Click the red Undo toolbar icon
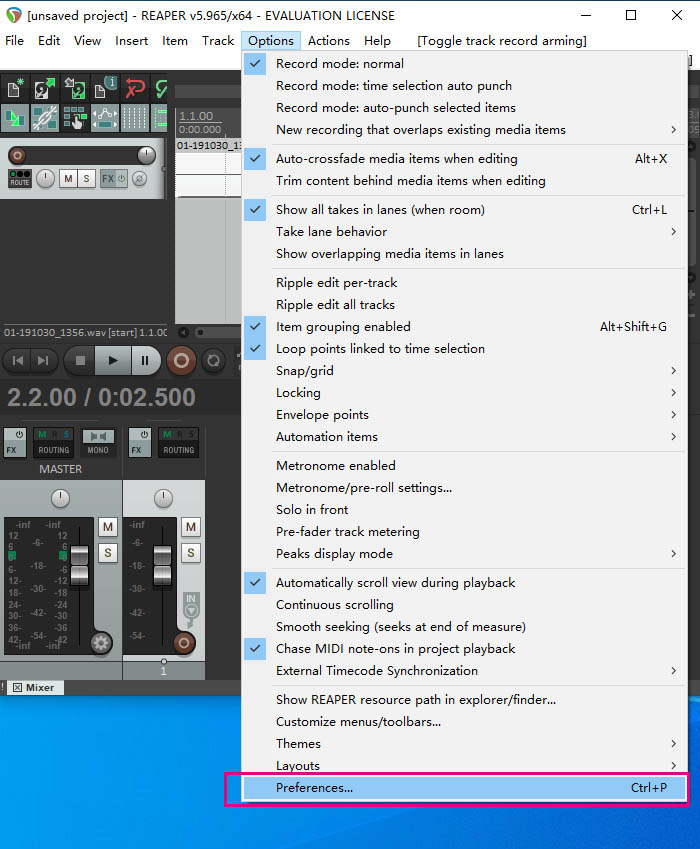700x849 pixels. pyautogui.click(x=135, y=88)
